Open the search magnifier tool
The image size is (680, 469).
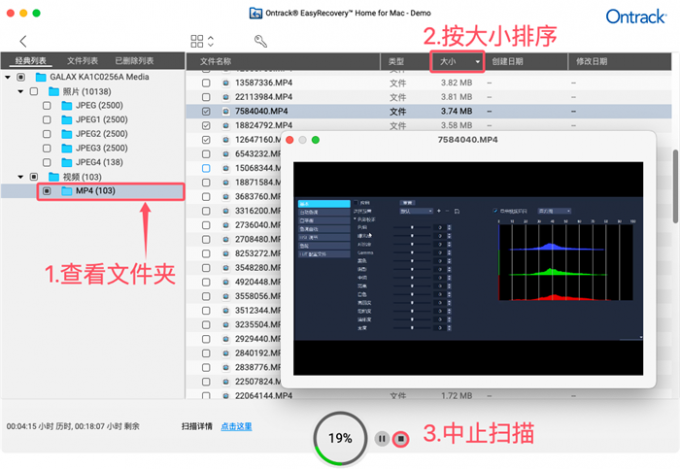coord(260,41)
